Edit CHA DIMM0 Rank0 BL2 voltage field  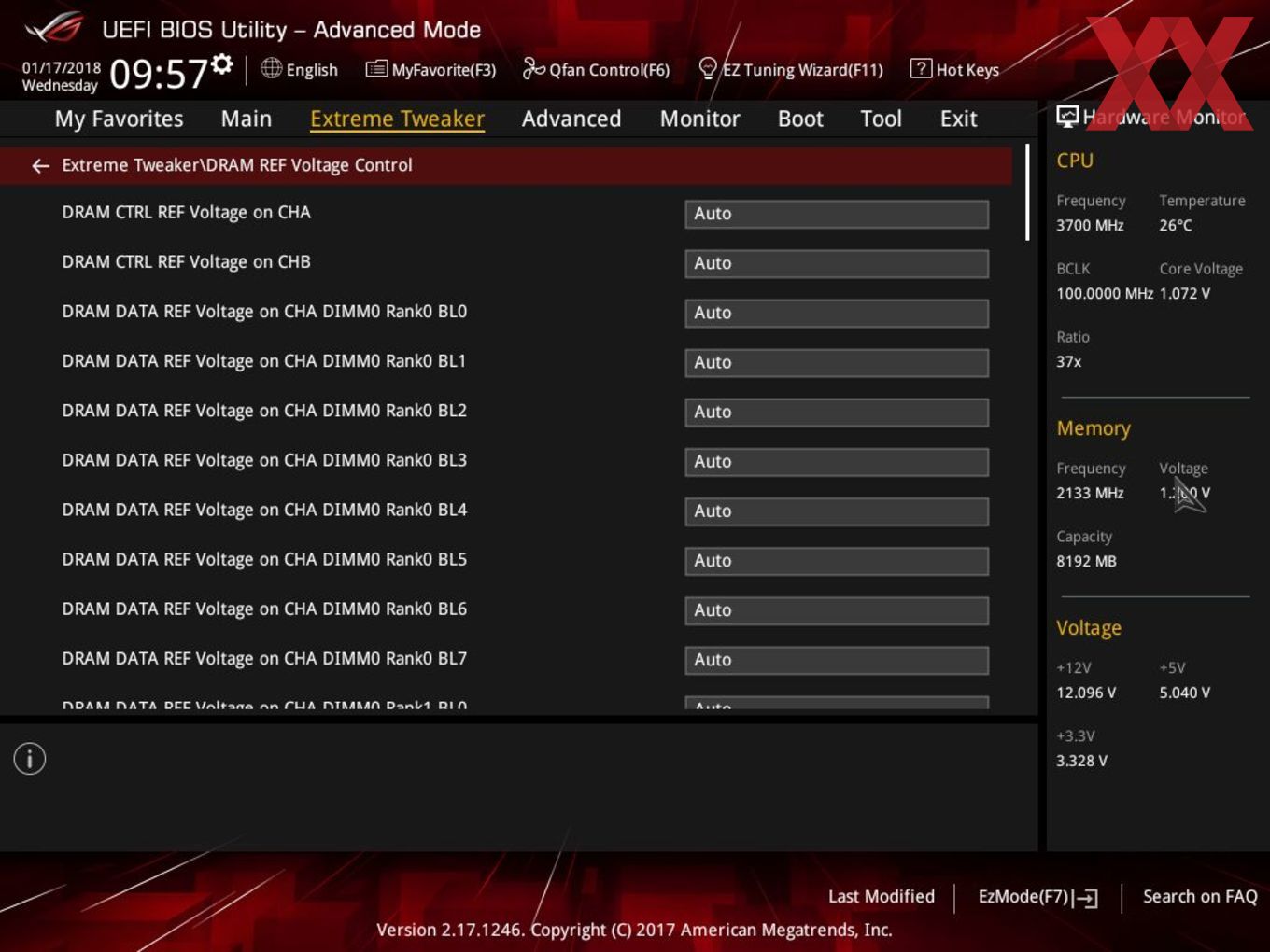click(837, 412)
